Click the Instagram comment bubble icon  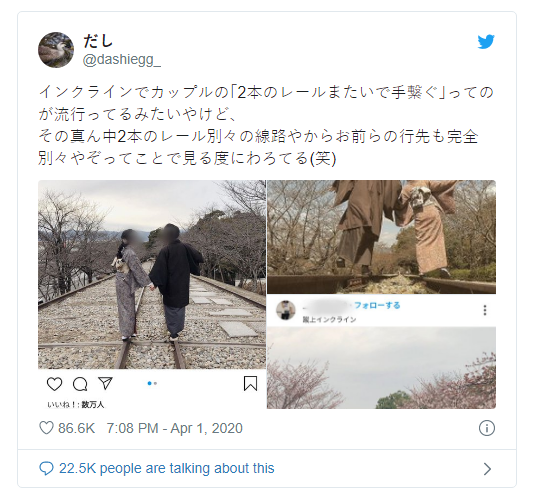[x=80, y=384]
